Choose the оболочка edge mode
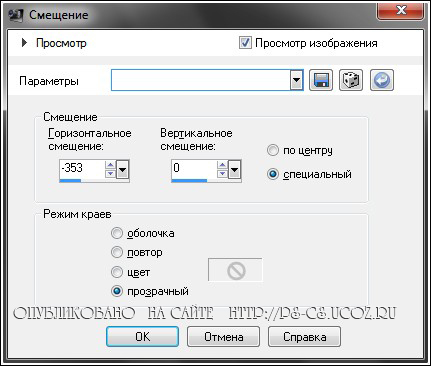Viewport: 431px width, 366px height. [x=117, y=233]
